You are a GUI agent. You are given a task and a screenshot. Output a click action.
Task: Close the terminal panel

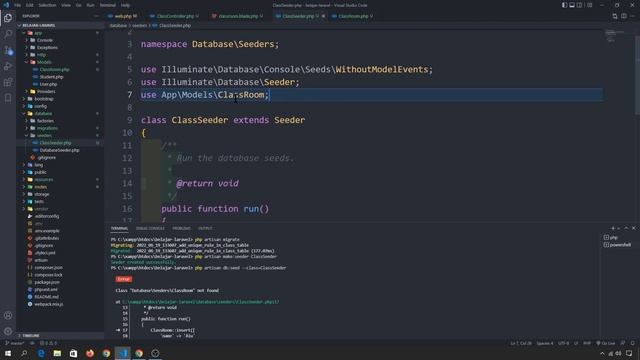pos(633,228)
